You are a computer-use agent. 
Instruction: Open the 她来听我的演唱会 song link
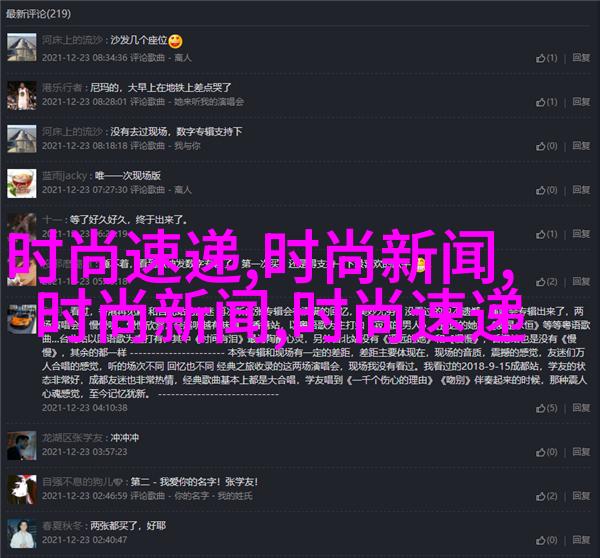point(209,102)
